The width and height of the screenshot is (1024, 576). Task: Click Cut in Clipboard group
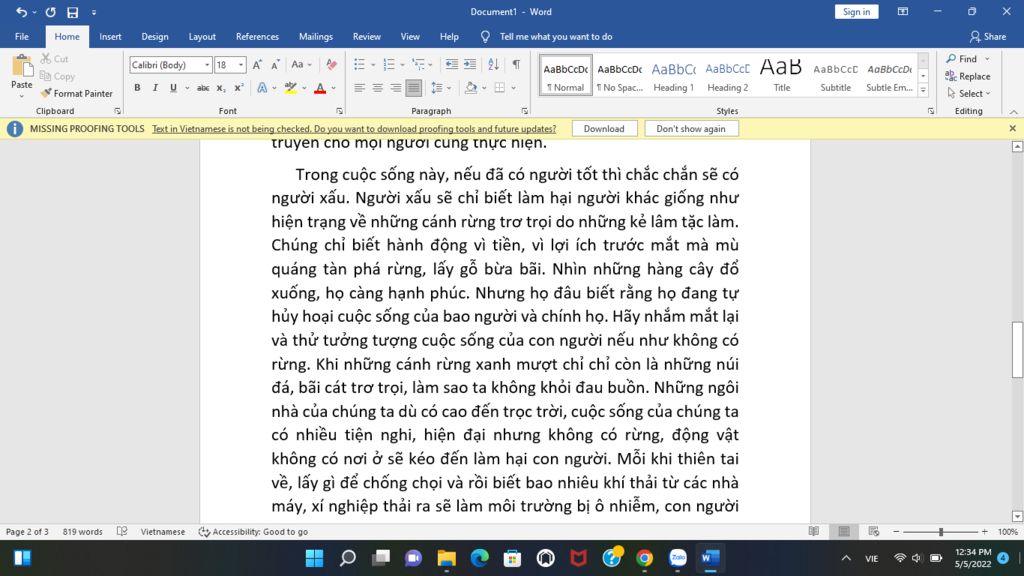click(x=55, y=59)
